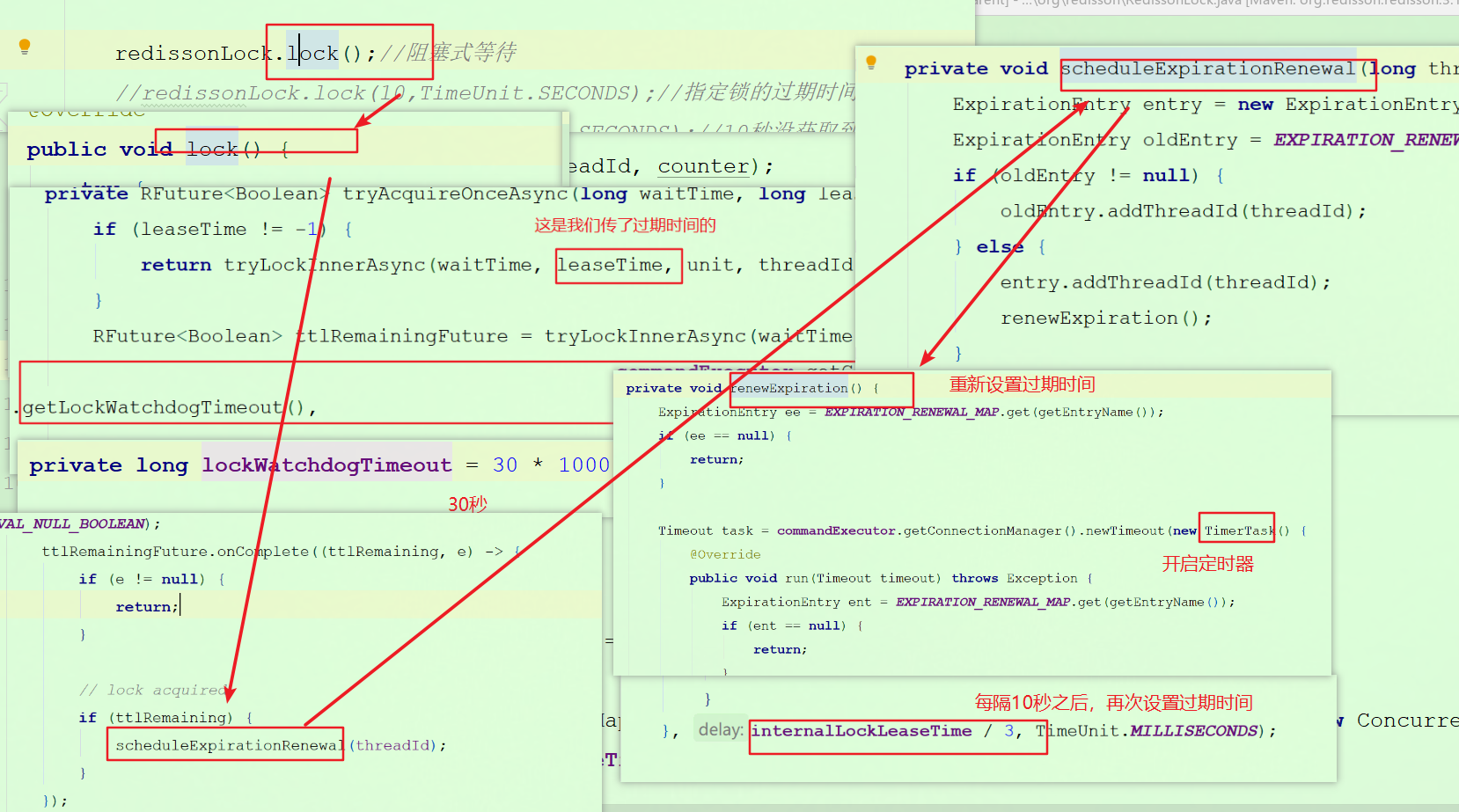Click newTimeout method call
Screen dimensions: 1459x812
(x=1125, y=530)
